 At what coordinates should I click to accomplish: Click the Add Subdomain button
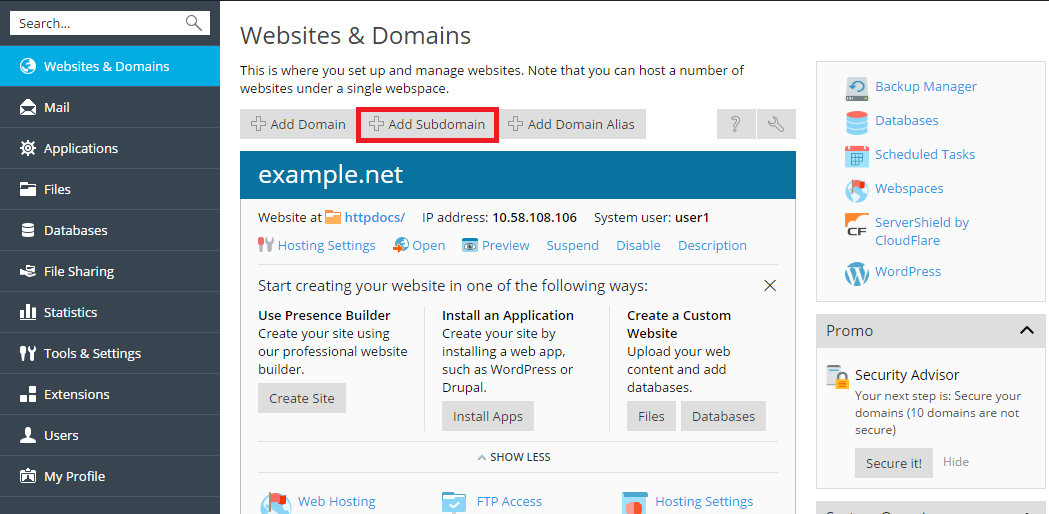pos(427,124)
